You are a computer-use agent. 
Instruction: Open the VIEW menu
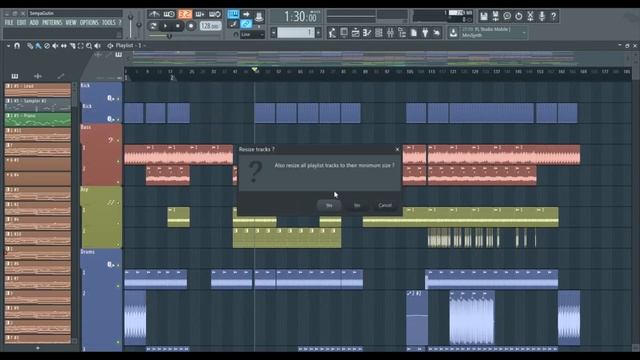click(71, 22)
